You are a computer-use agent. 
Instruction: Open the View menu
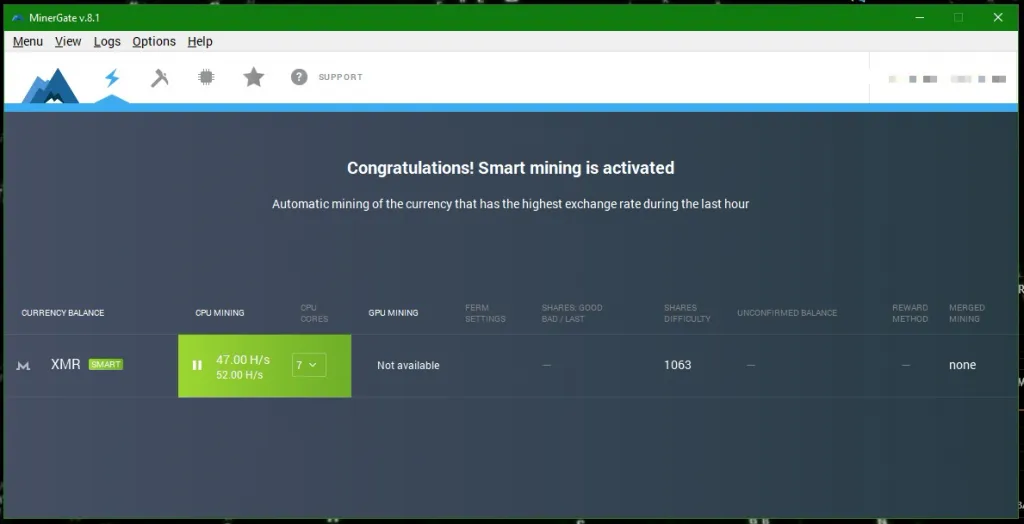[x=68, y=41]
